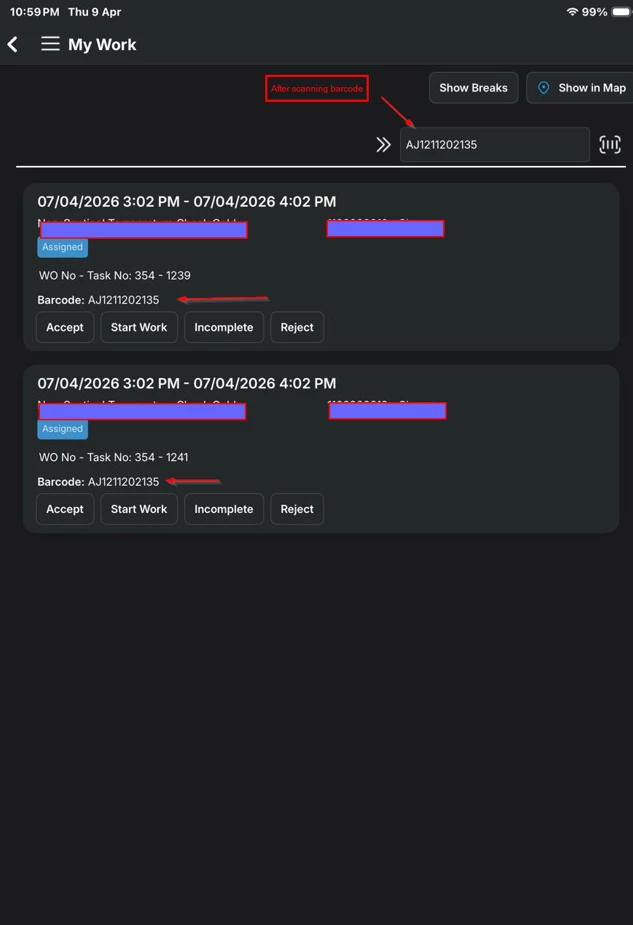
Task: Accept work order task 354 - 1239
Action: click(x=65, y=327)
